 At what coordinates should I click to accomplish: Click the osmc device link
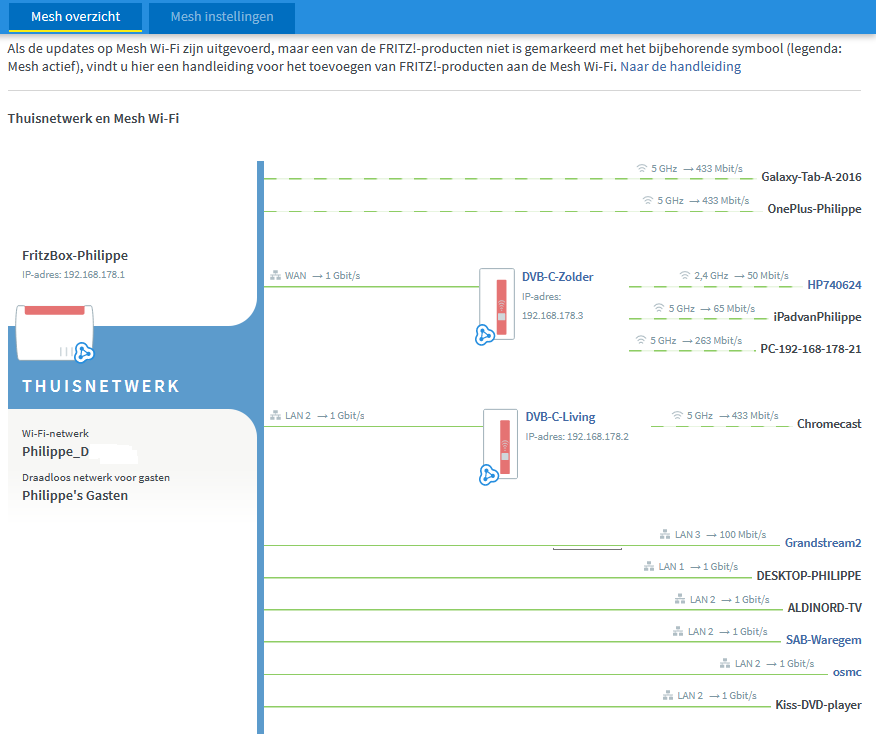coord(846,672)
